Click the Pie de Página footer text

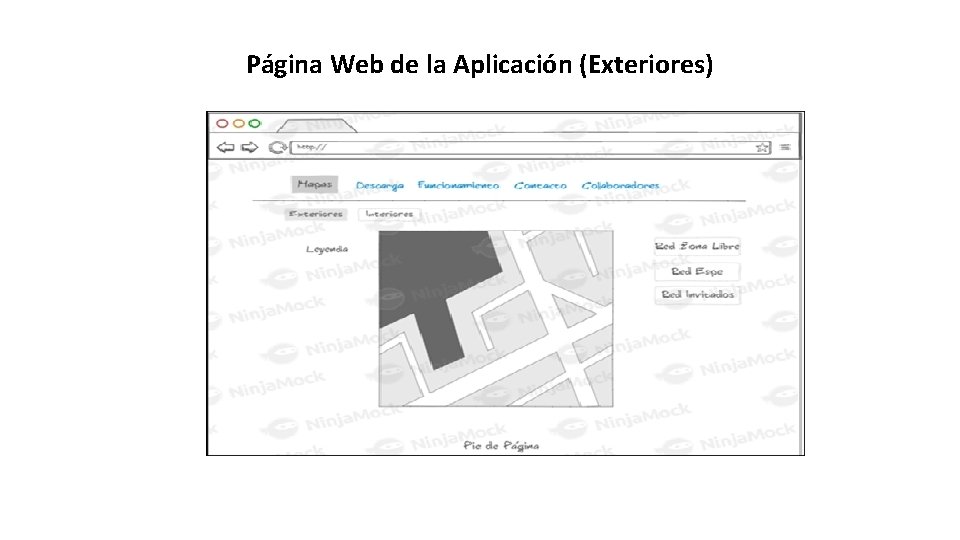click(501, 446)
